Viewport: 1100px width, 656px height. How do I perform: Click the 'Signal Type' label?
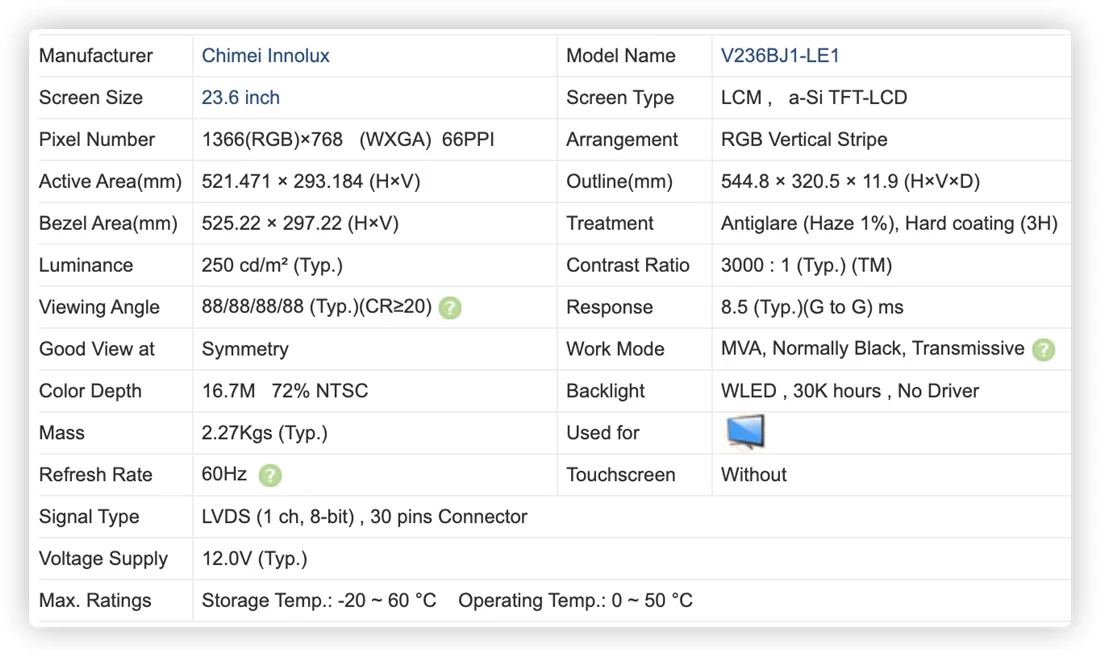coord(89,517)
